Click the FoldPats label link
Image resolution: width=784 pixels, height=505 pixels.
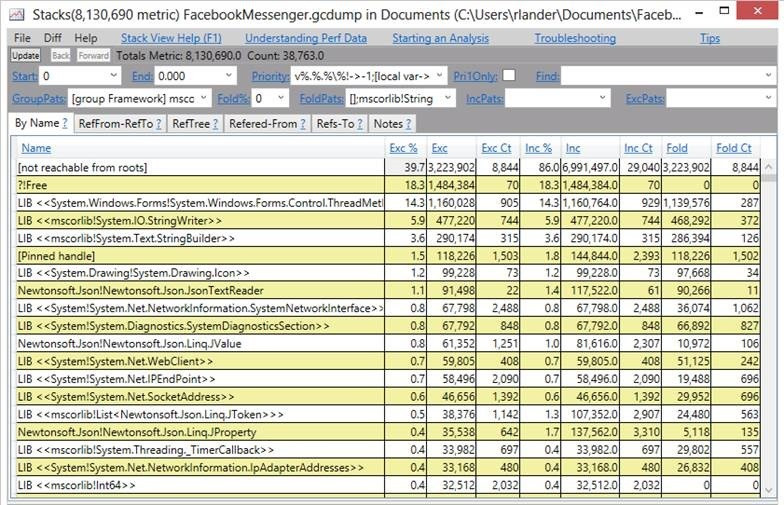coord(322,98)
